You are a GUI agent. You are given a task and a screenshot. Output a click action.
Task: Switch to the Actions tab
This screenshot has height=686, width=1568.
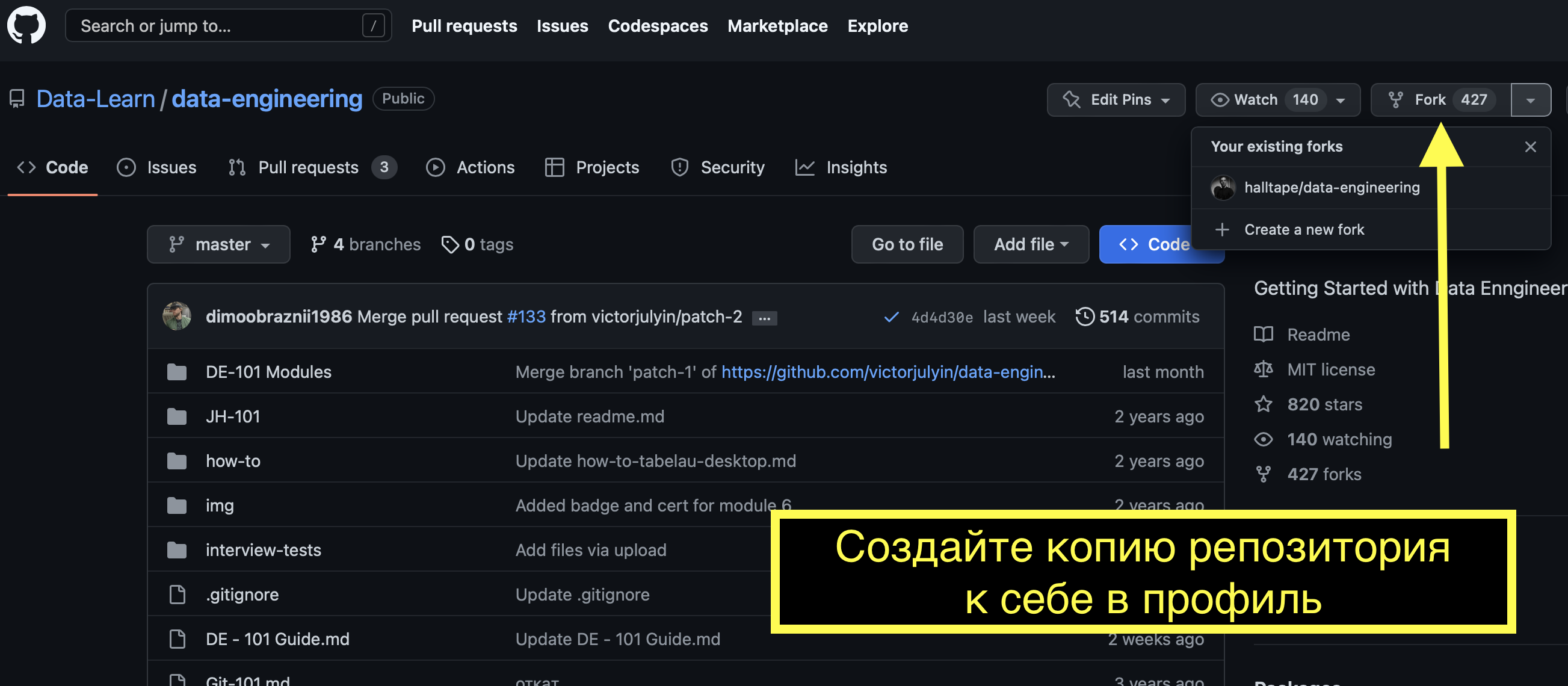[x=470, y=167]
